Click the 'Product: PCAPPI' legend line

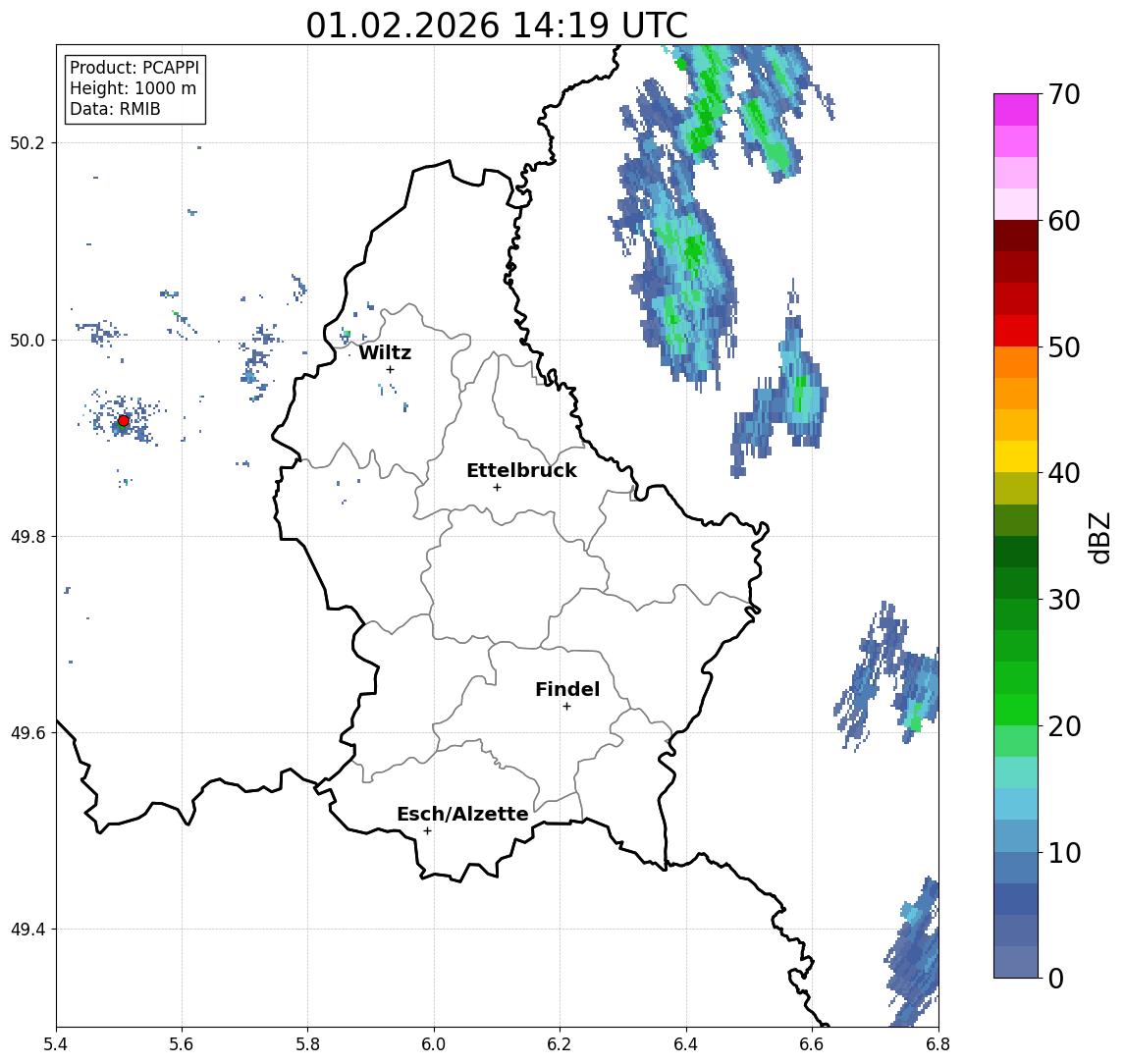134,68
